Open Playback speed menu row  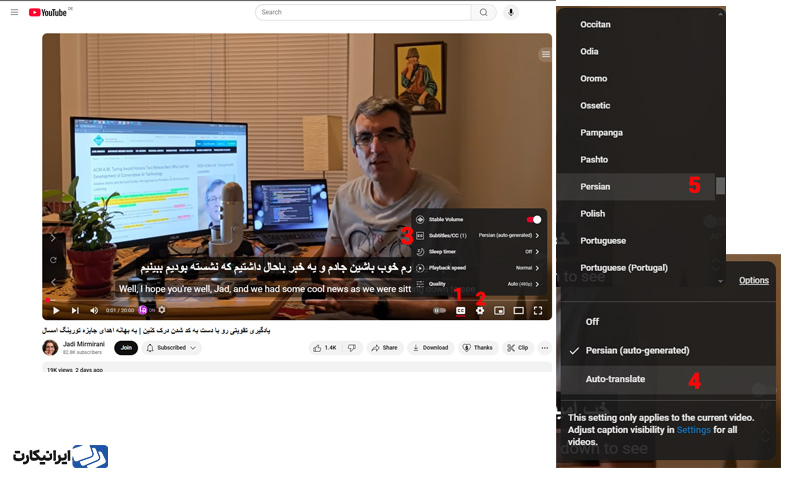(x=479, y=268)
